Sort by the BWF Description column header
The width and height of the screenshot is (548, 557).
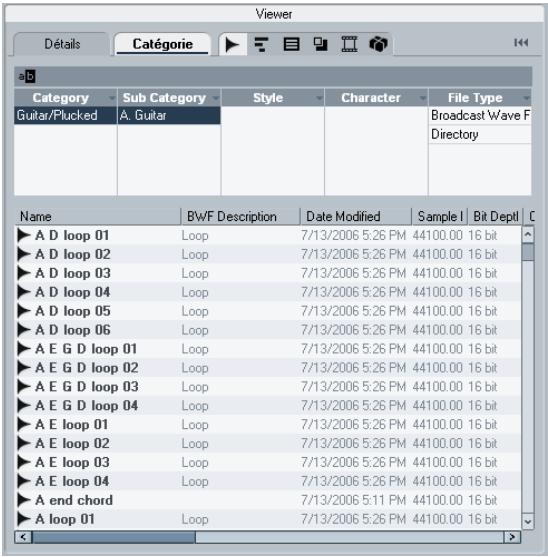click(240, 216)
